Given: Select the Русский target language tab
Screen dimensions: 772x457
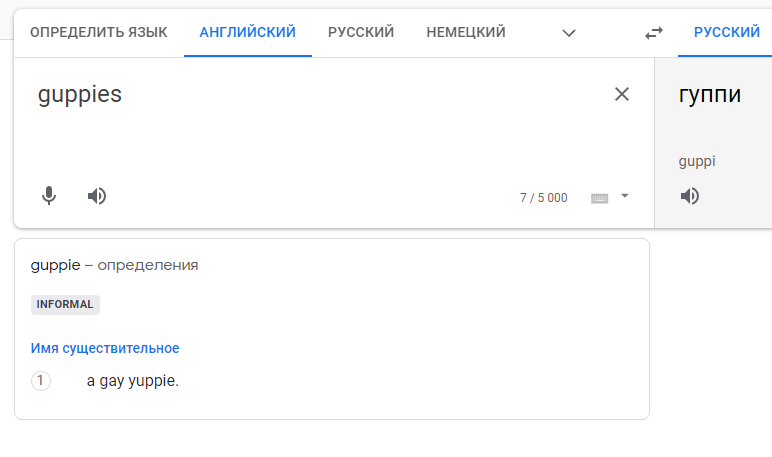Looking at the screenshot, I should pos(727,33).
